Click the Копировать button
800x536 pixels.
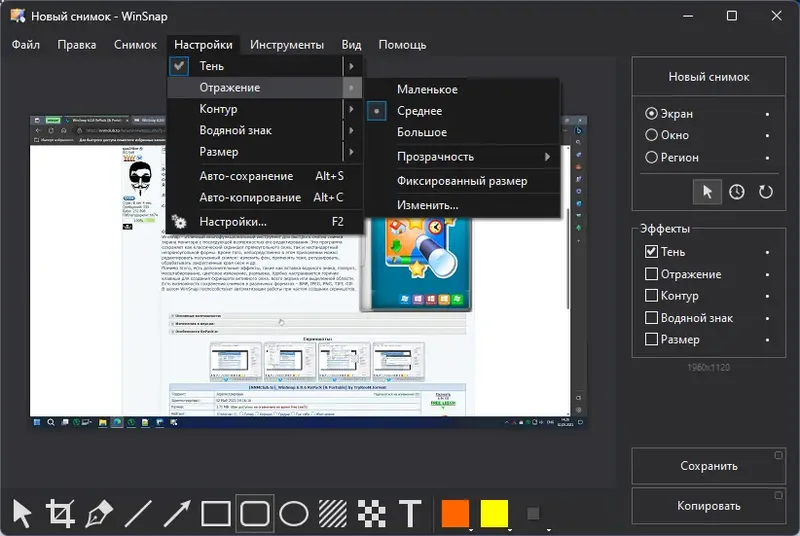(709, 506)
